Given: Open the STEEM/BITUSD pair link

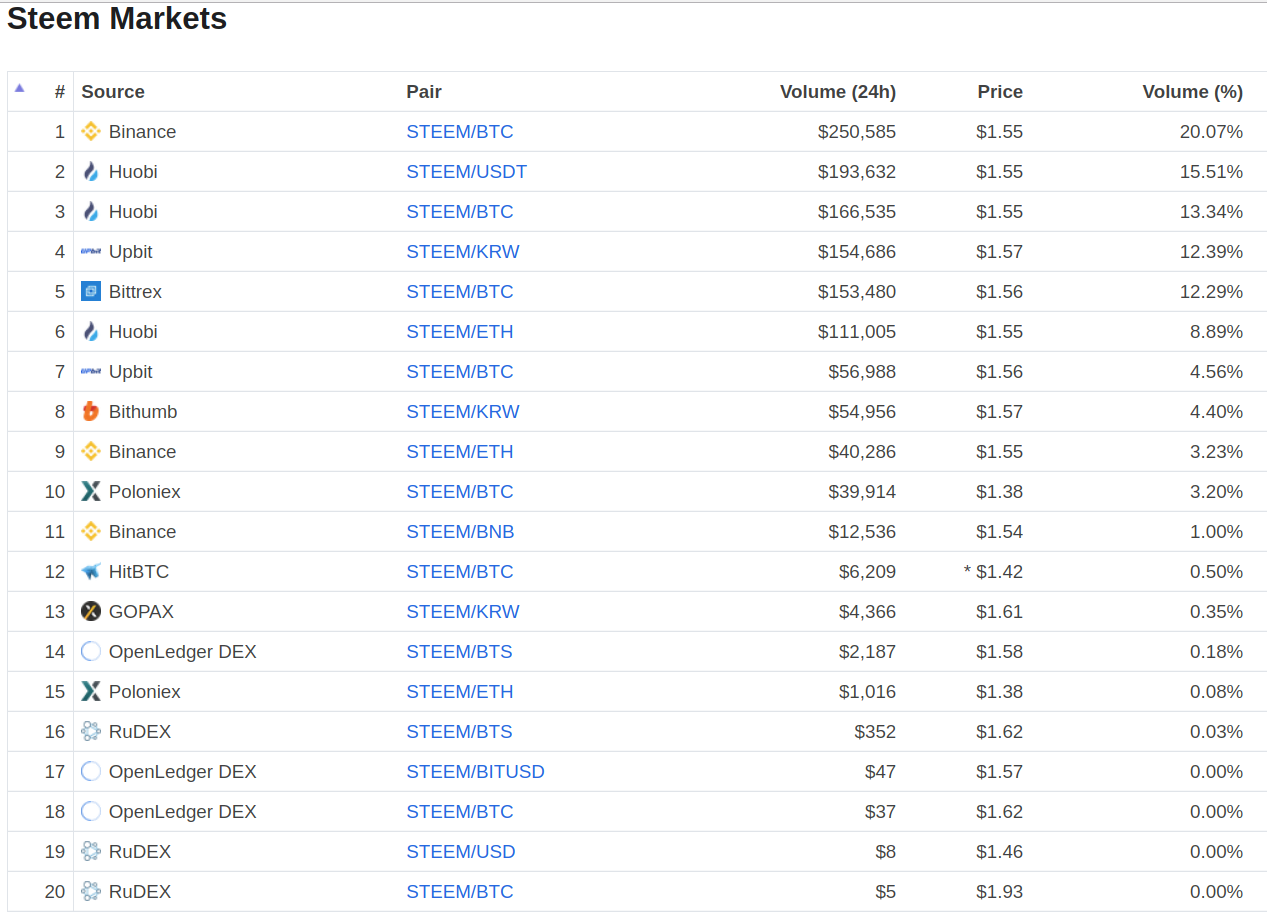Looking at the screenshot, I should coord(476,771).
